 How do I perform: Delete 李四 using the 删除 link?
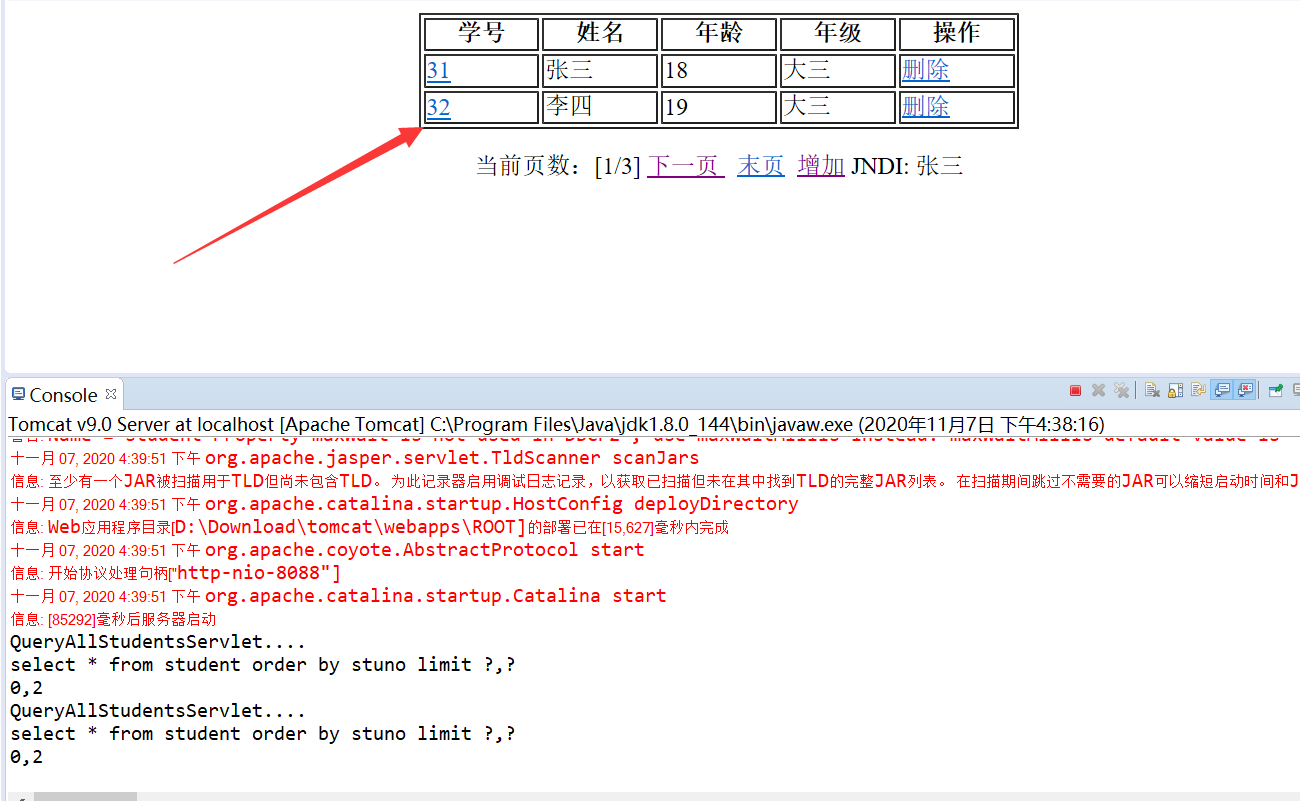[x=925, y=107]
